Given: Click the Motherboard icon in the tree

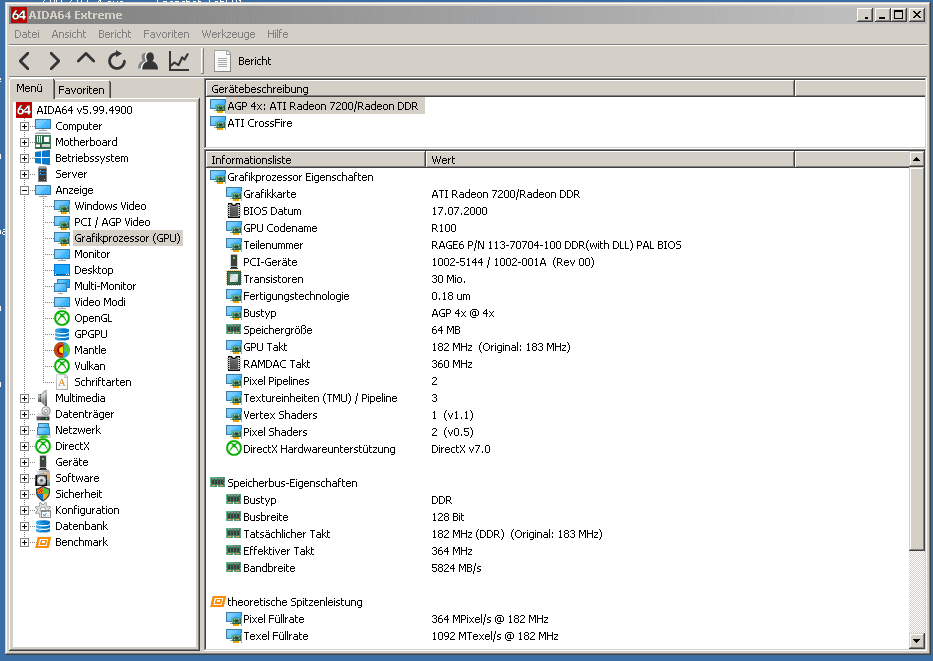Looking at the screenshot, I should [x=43, y=142].
